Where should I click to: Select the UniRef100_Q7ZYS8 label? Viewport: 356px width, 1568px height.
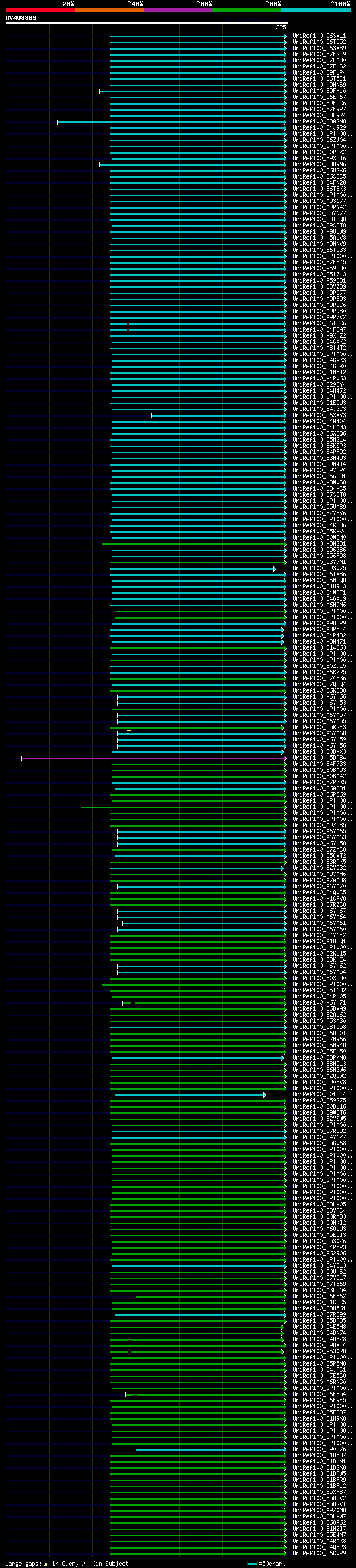click(x=319, y=850)
